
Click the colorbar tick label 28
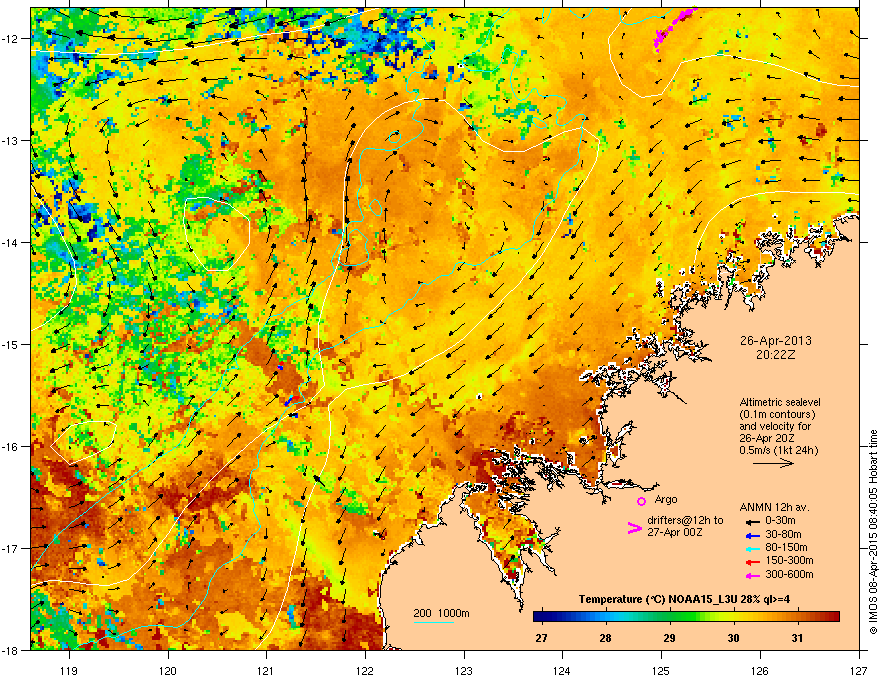(606, 638)
